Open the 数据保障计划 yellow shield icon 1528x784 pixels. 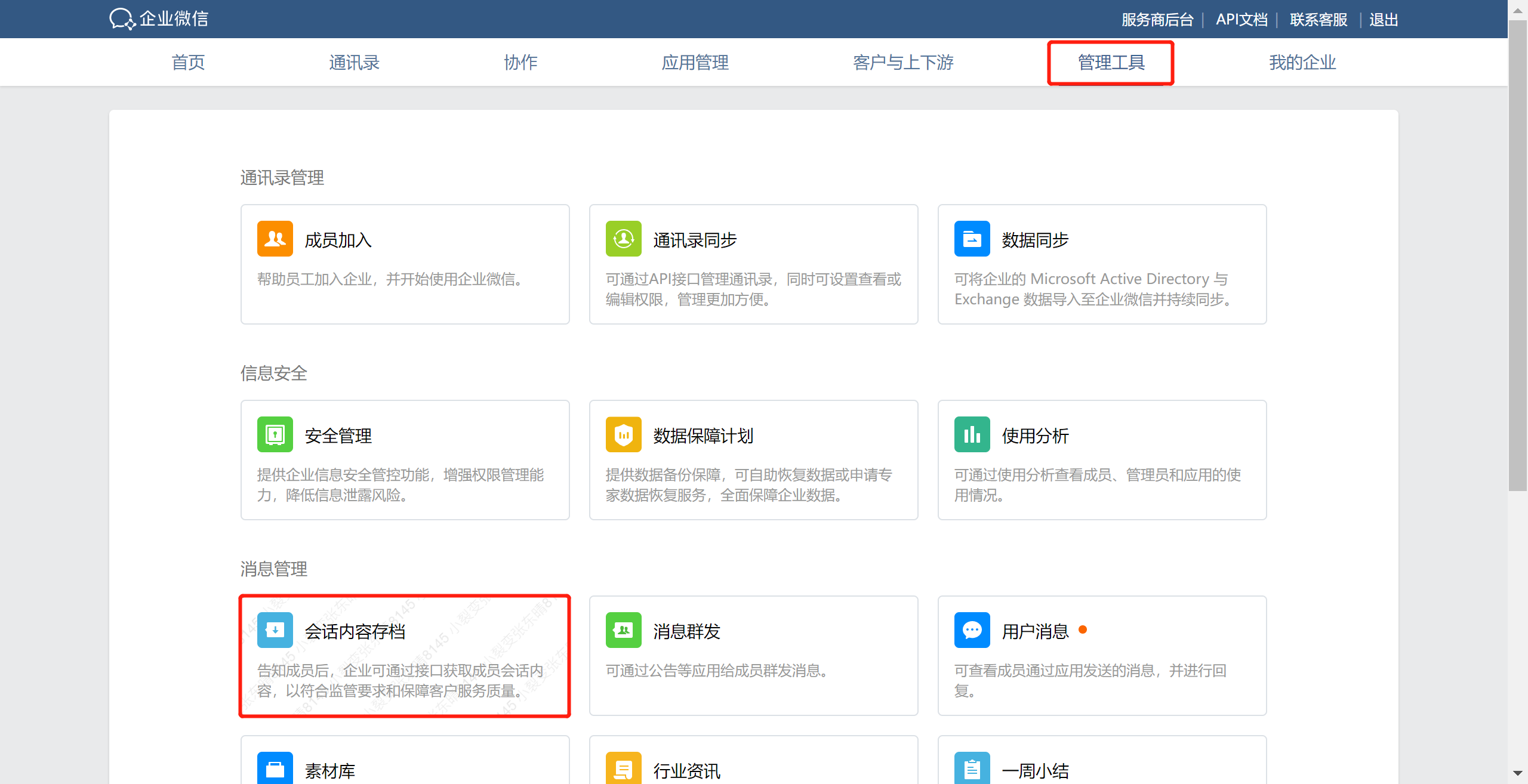(624, 434)
